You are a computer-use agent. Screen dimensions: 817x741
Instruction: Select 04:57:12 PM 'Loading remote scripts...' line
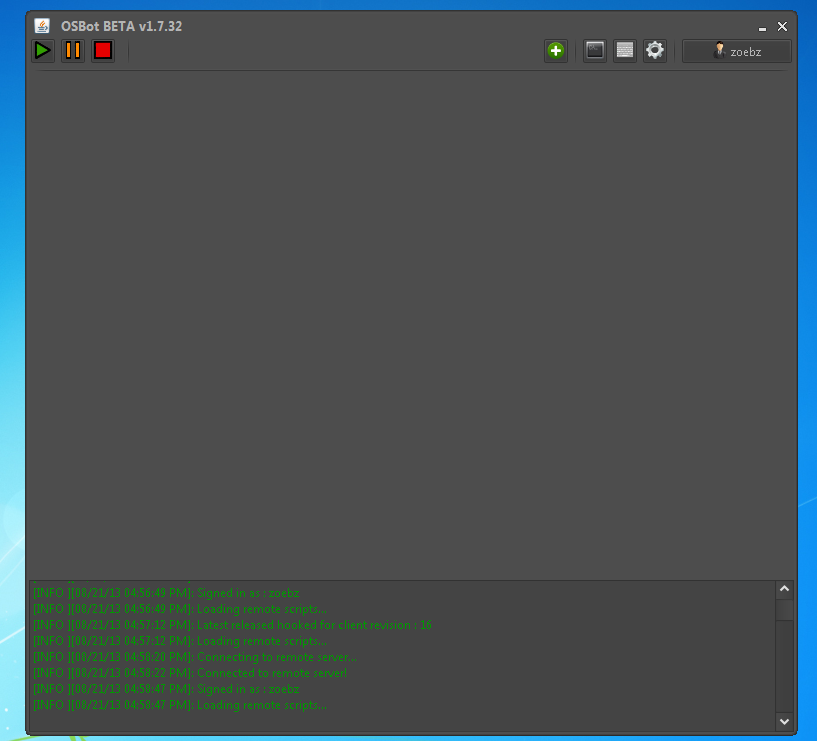(180, 641)
